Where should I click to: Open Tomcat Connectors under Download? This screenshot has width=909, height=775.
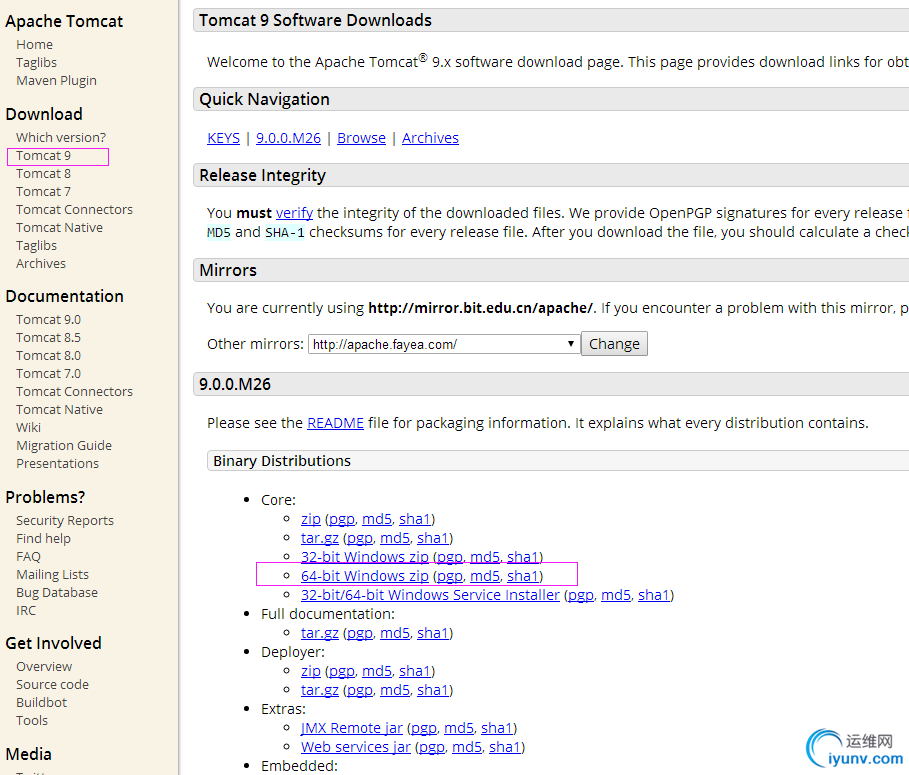pyautogui.click(x=74, y=209)
